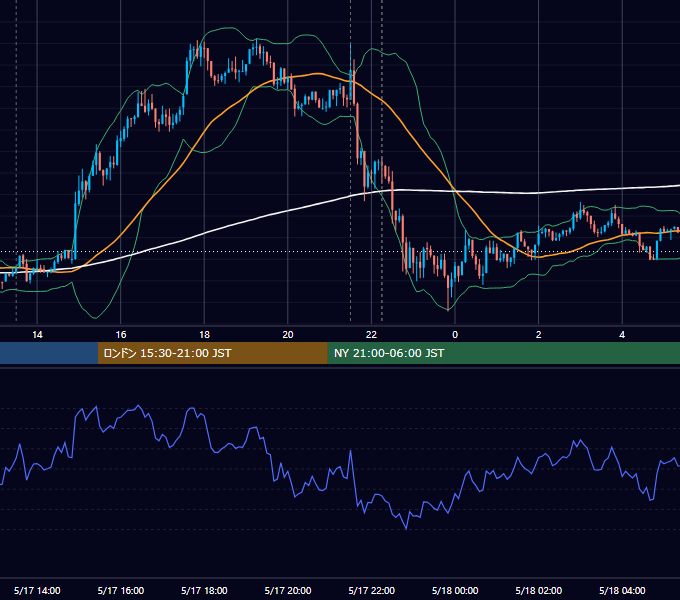680x600 pixels.
Task: Click the London session bar 15:30-21:00 JST
Action: 212,353
